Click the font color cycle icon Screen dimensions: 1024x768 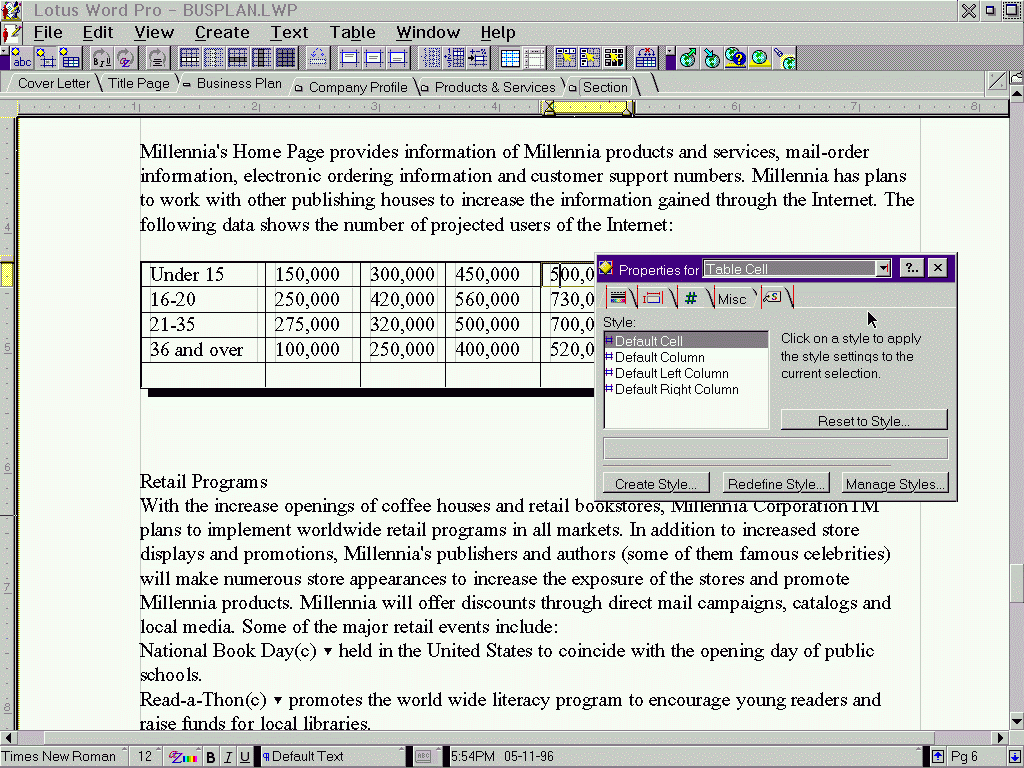point(125,59)
